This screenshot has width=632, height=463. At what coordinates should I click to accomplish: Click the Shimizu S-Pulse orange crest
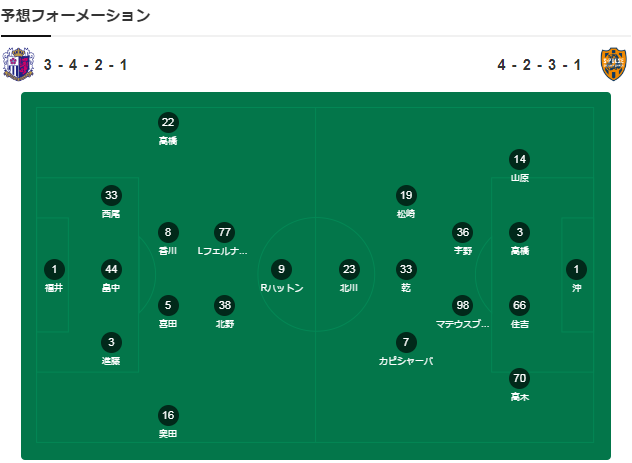(613, 64)
